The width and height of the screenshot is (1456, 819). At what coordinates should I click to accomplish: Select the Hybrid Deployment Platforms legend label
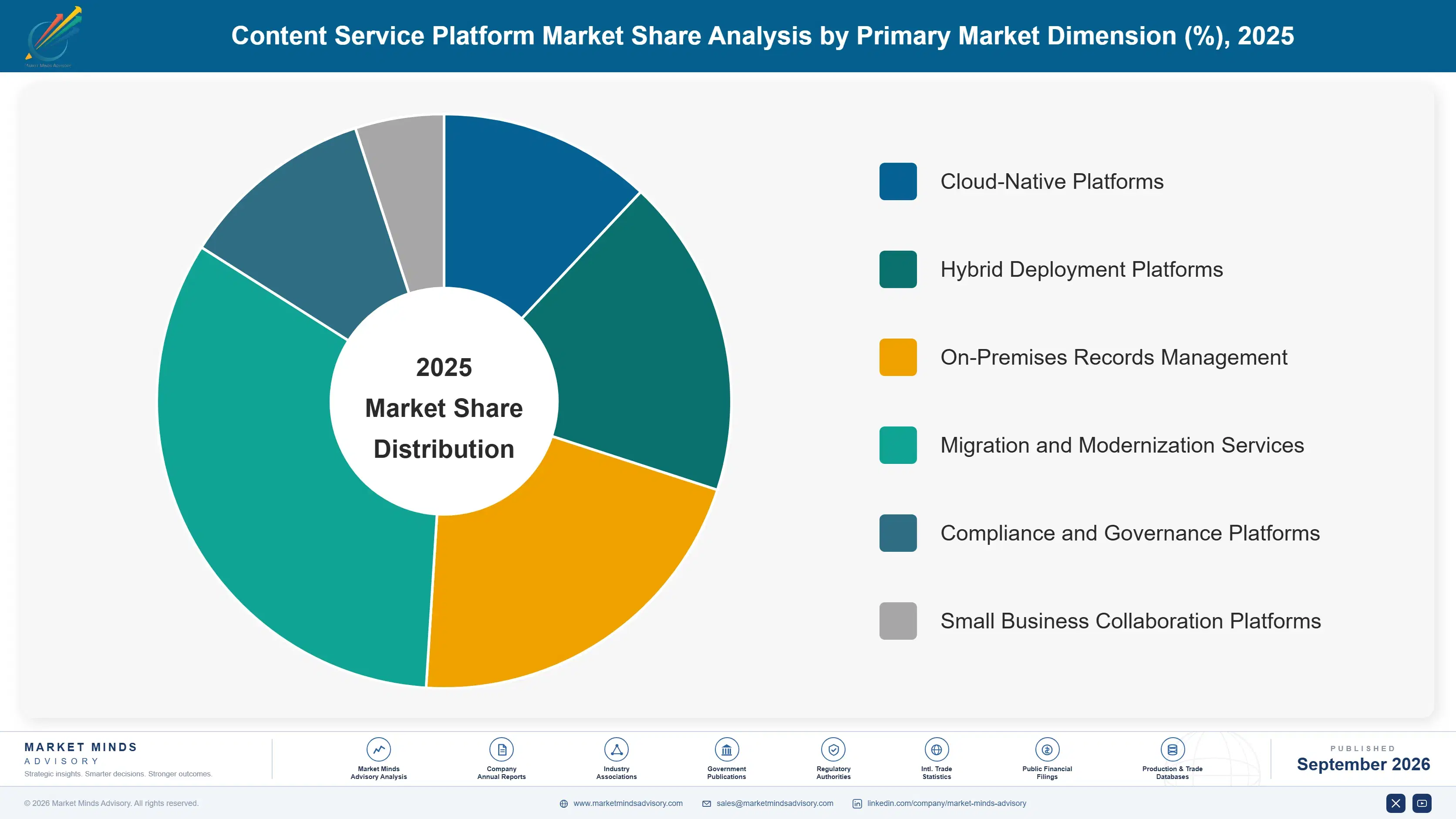1082,269
